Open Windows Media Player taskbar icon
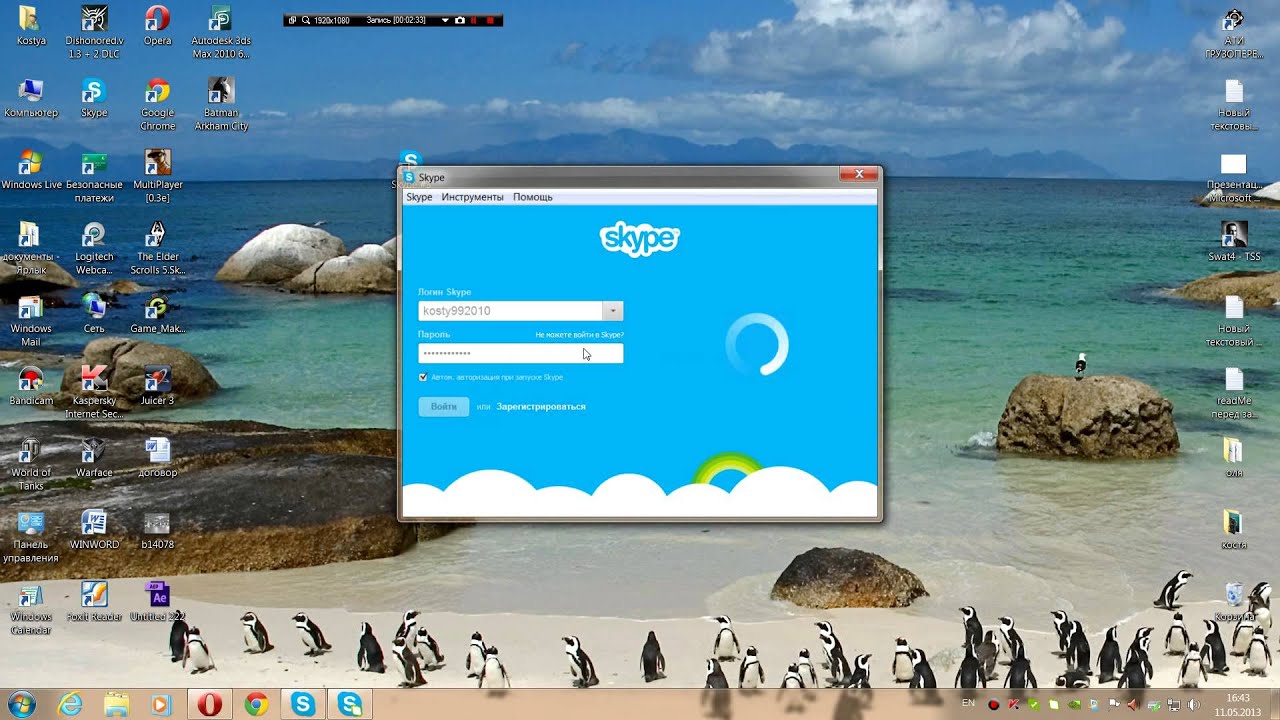 coord(163,705)
